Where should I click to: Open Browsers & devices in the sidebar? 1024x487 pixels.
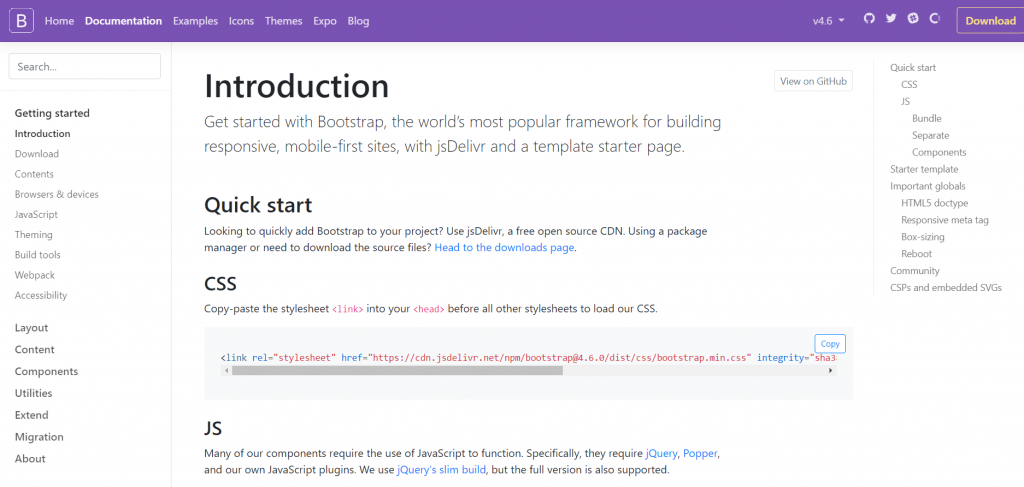tap(57, 195)
